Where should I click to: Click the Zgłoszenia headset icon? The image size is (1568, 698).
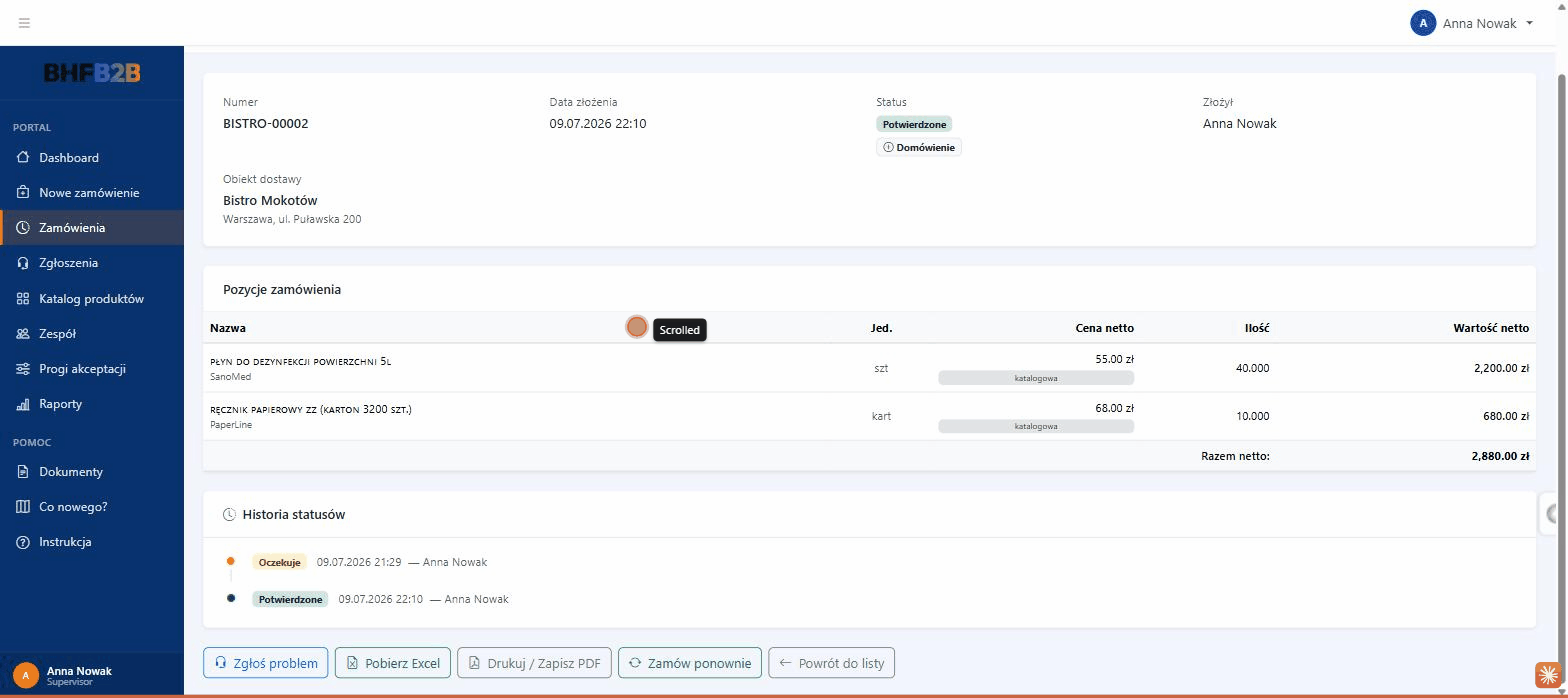pyautogui.click(x=23, y=263)
